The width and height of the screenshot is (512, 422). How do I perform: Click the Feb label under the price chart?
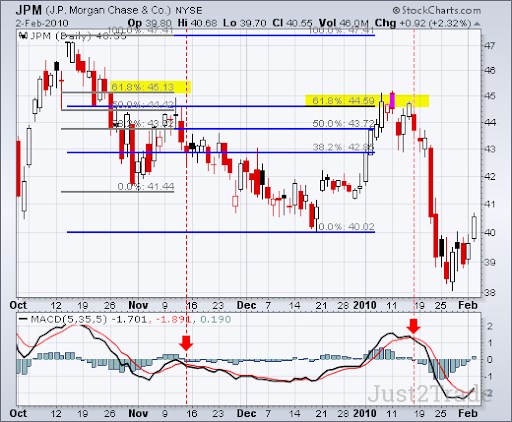pyautogui.click(x=468, y=305)
